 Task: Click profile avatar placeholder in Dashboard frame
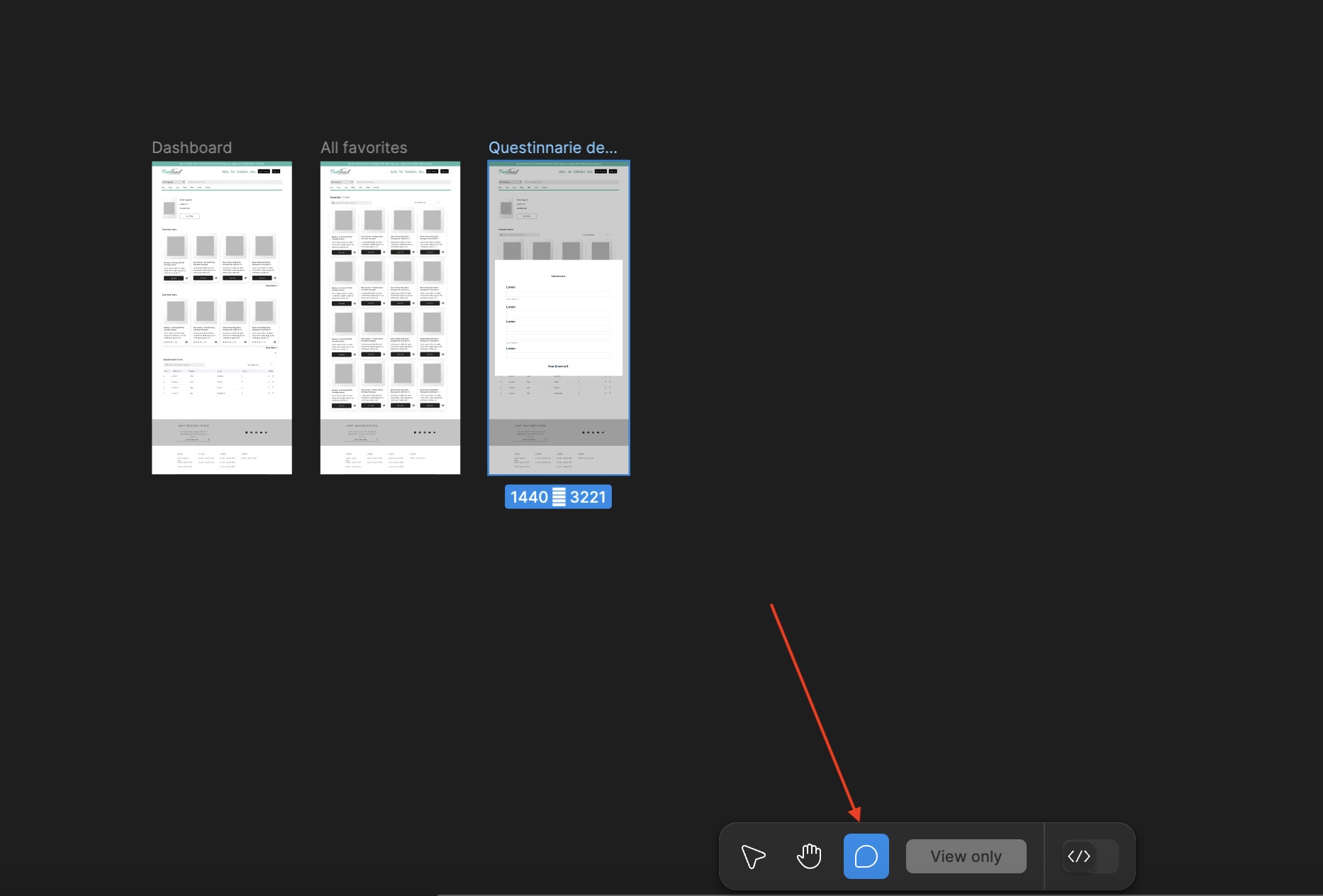169,208
